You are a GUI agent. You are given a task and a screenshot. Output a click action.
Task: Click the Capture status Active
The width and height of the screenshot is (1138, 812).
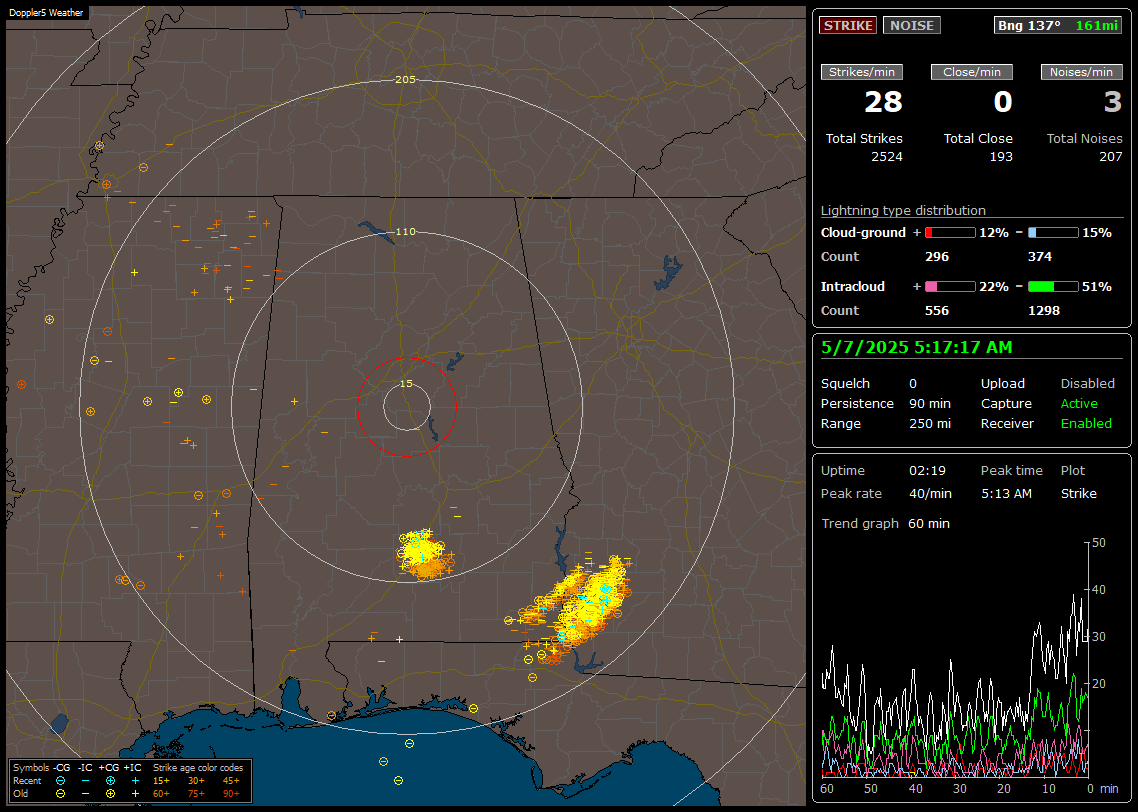[1079, 403]
